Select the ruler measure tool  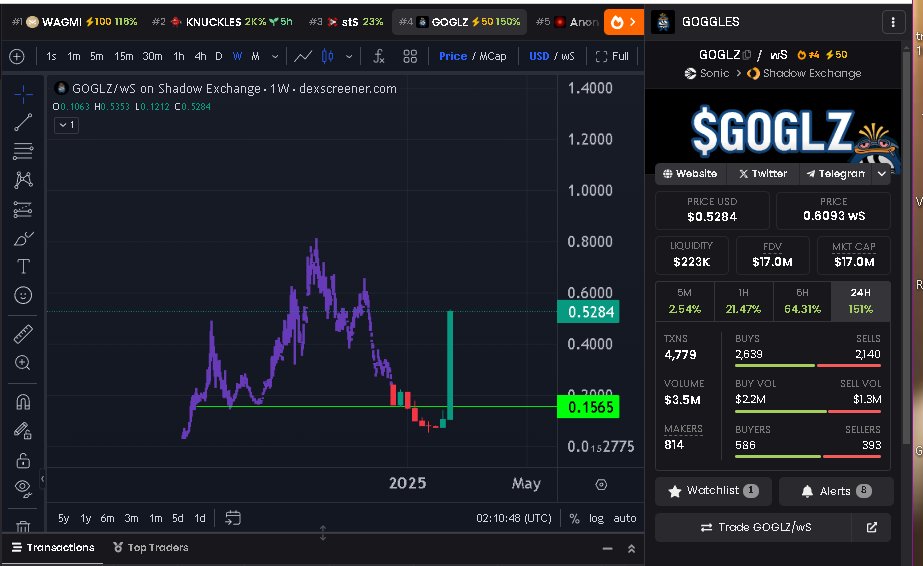[23, 334]
